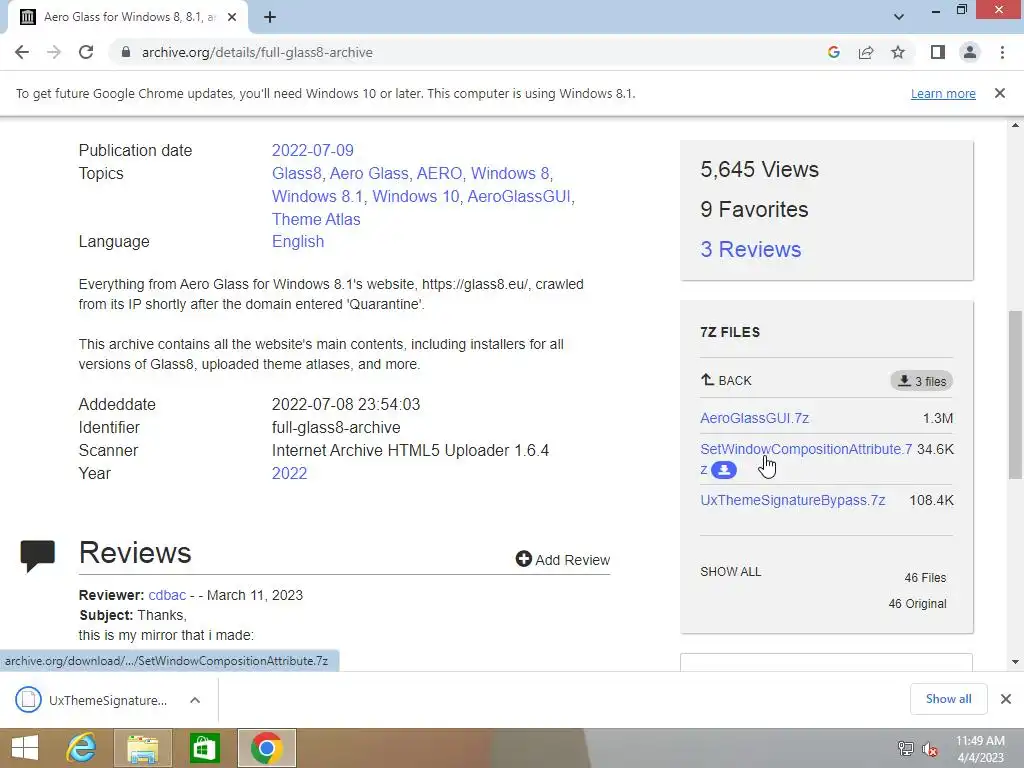Filter by English language
1024x768 pixels.
[298, 241]
